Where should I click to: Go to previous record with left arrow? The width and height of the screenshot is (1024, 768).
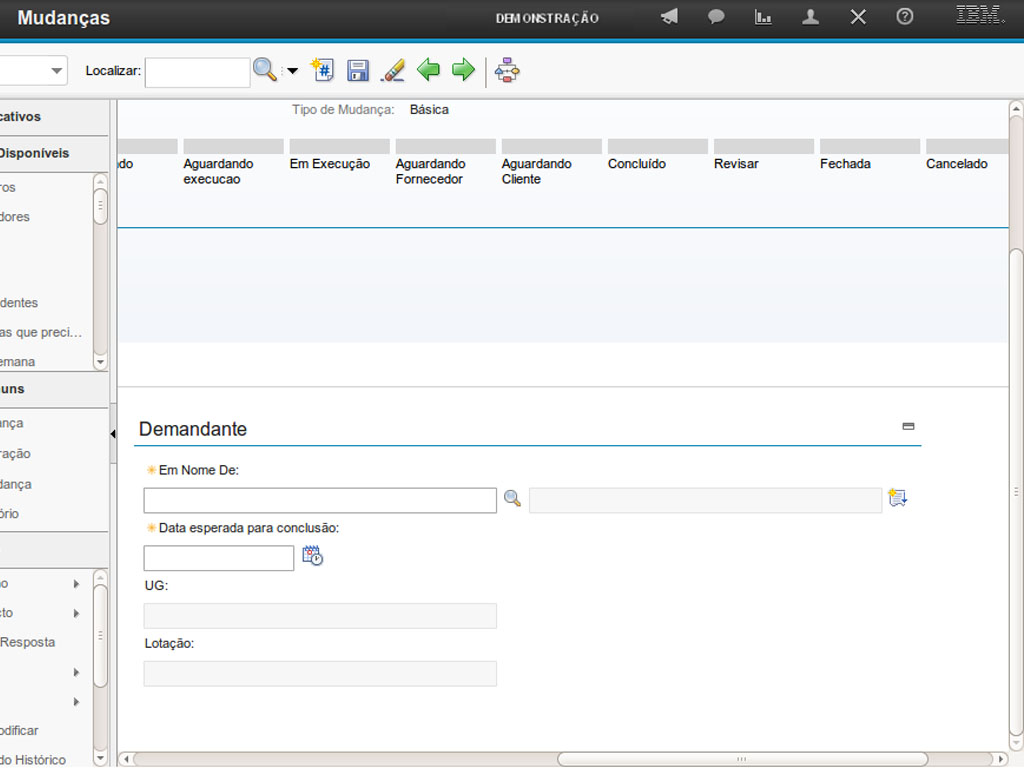[x=428, y=70]
